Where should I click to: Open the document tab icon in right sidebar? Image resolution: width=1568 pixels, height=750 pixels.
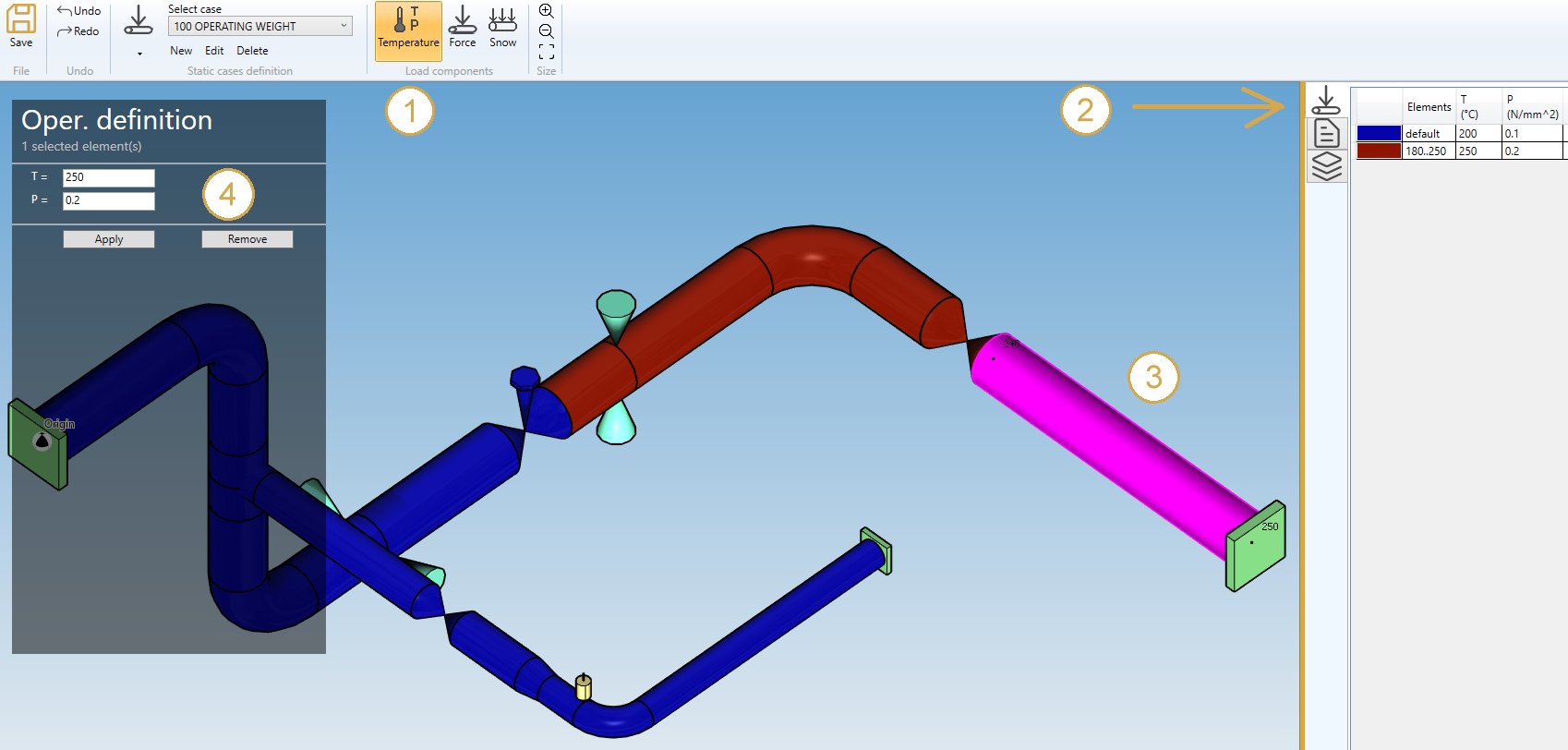coord(1326,134)
